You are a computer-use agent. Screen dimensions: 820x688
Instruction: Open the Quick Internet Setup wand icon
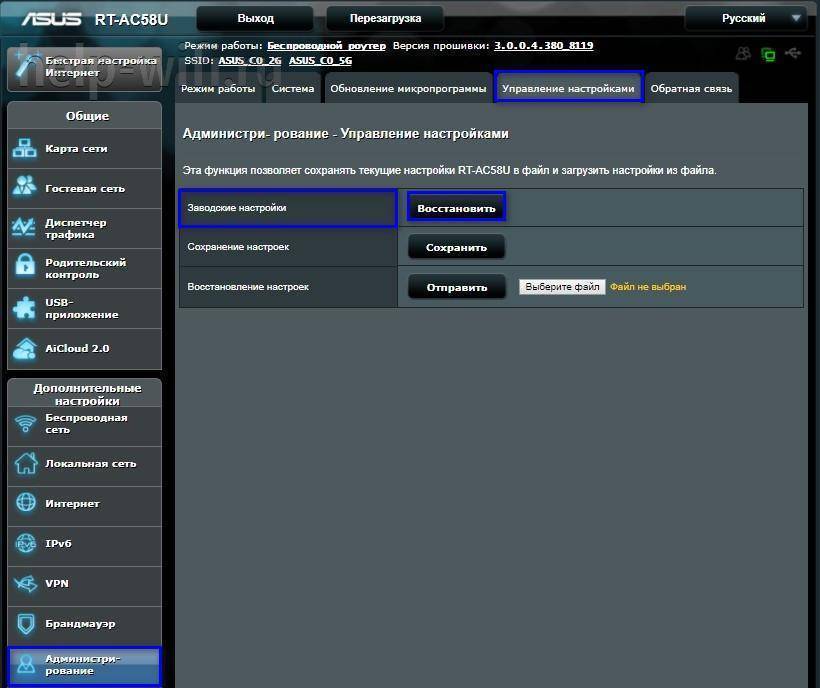pyautogui.click(x=26, y=66)
